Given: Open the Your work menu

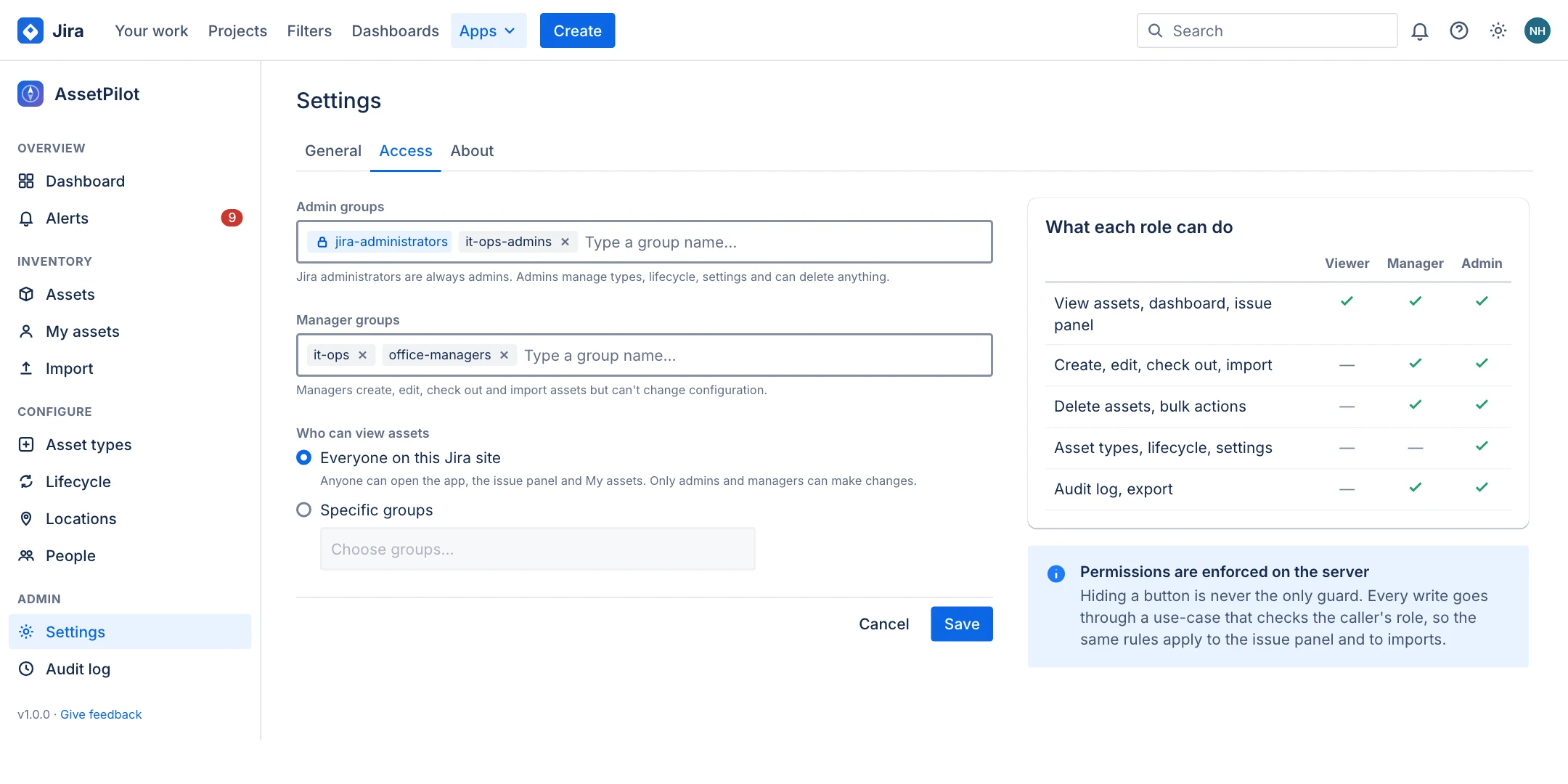Looking at the screenshot, I should [151, 30].
